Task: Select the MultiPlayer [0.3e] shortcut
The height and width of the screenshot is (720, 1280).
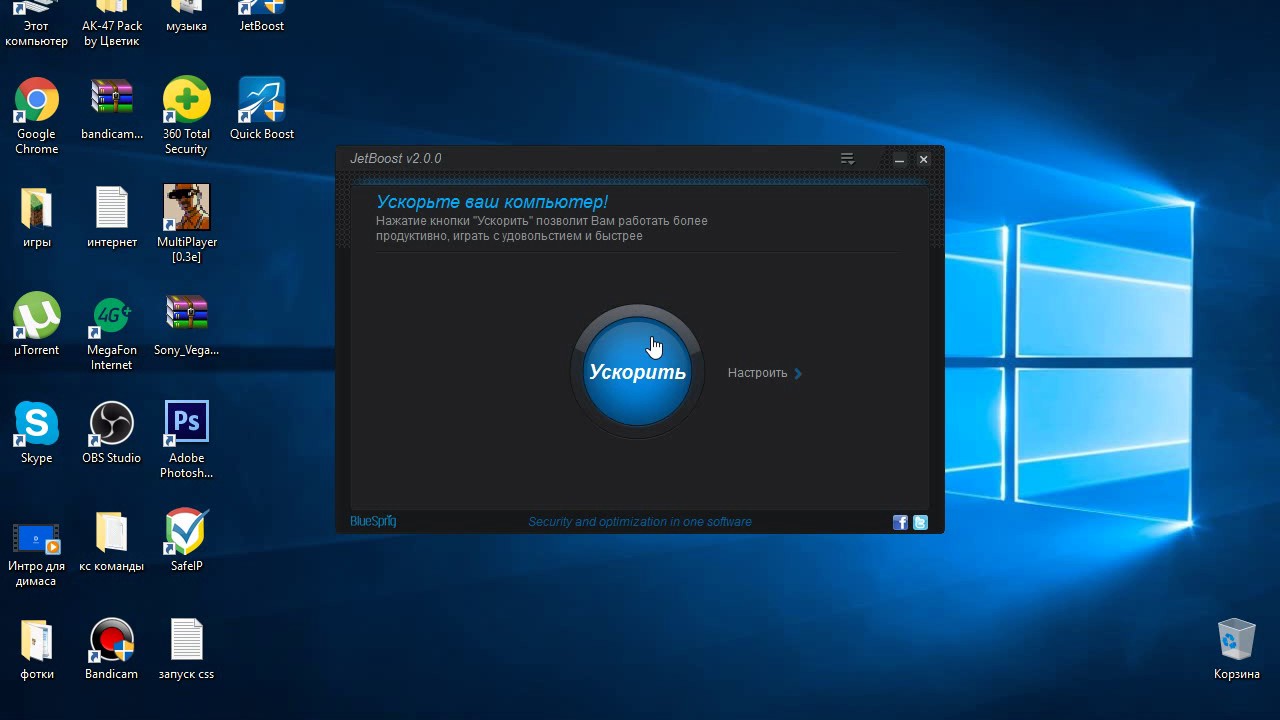Action: tap(187, 224)
